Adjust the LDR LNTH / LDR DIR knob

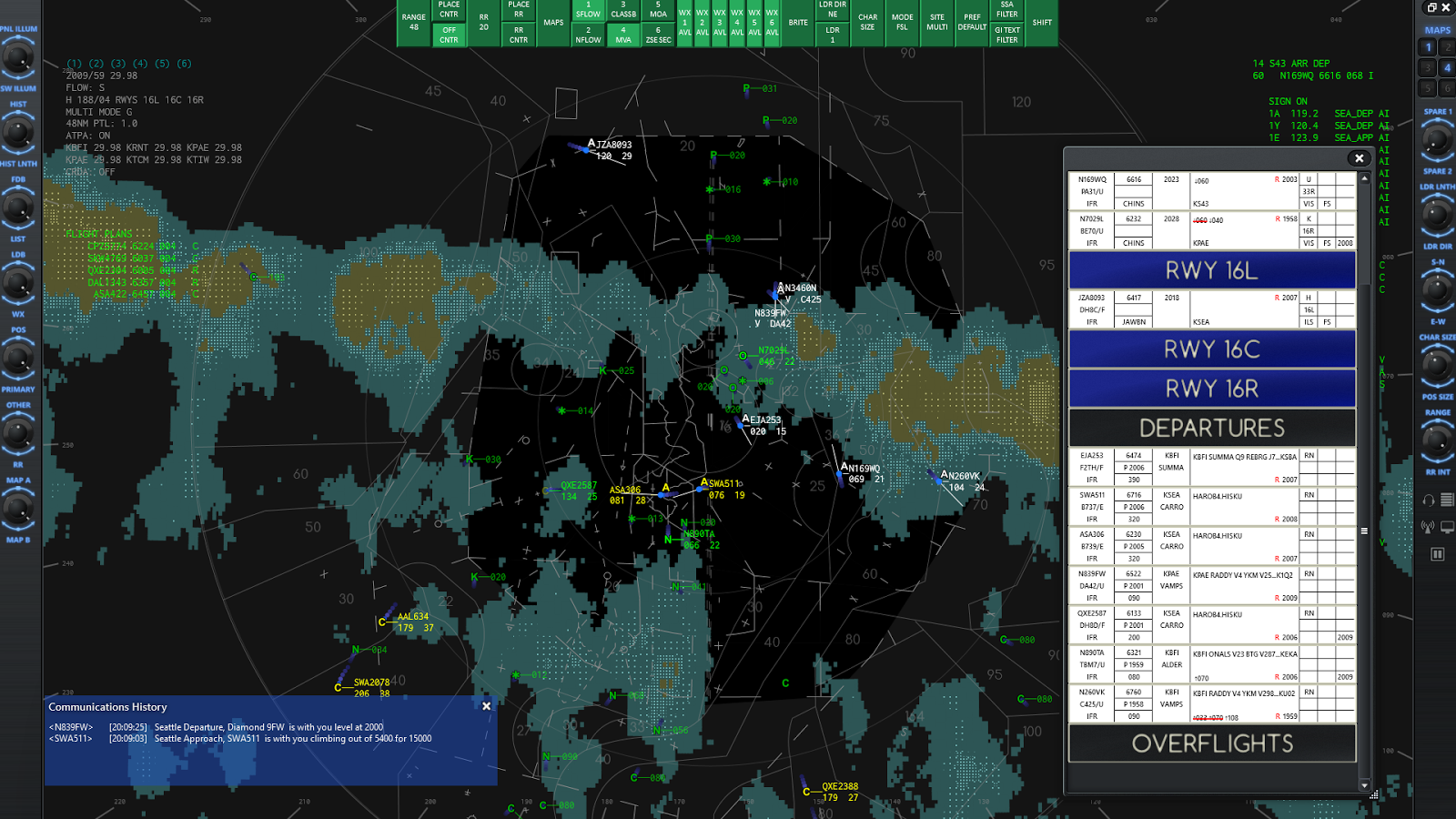click(1437, 216)
